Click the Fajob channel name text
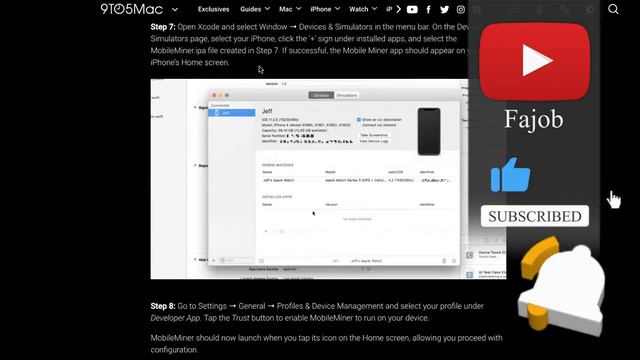This screenshot has width=640, height=360. coord(534,119)
